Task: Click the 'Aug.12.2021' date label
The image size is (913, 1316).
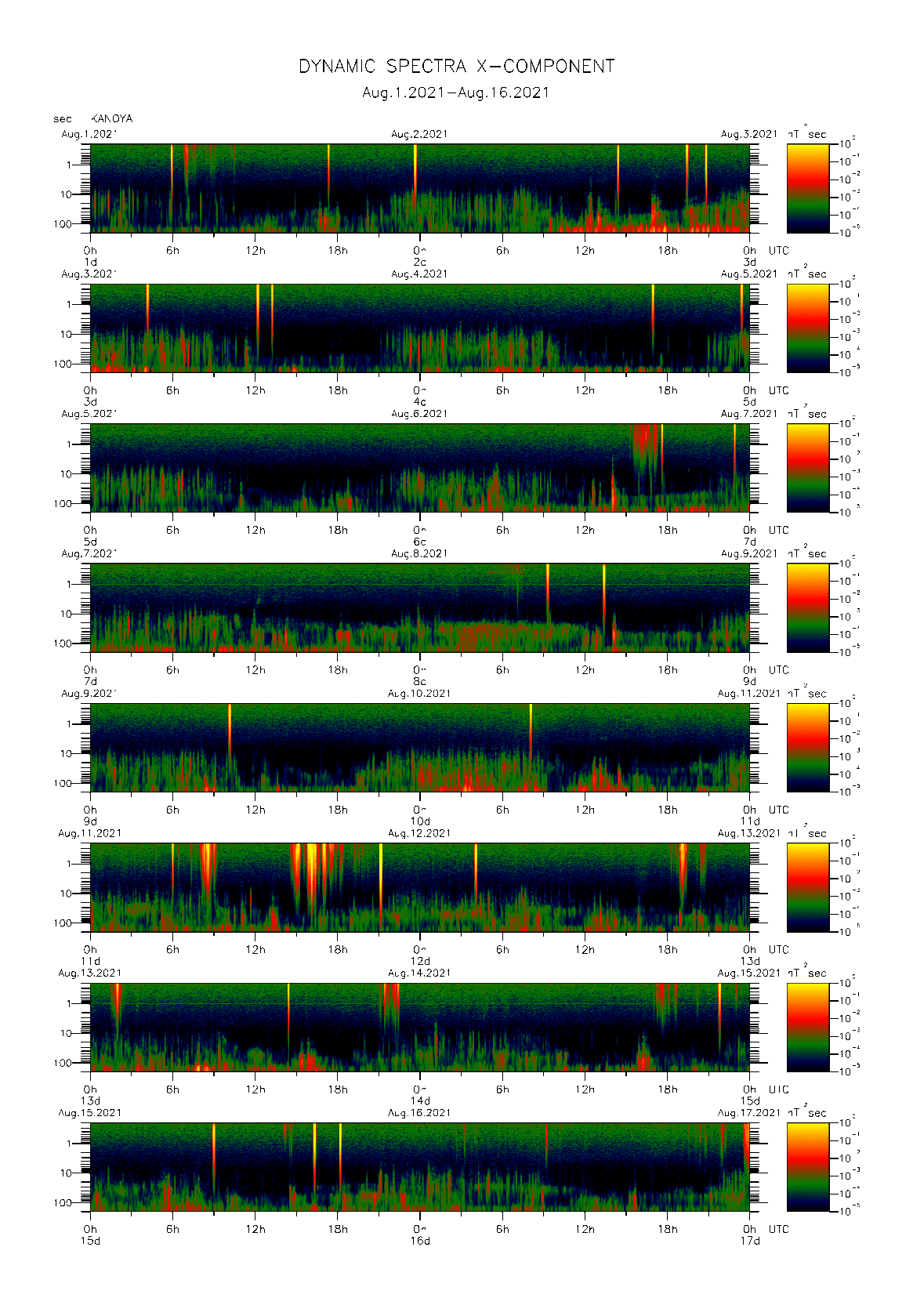Action: 419,833
